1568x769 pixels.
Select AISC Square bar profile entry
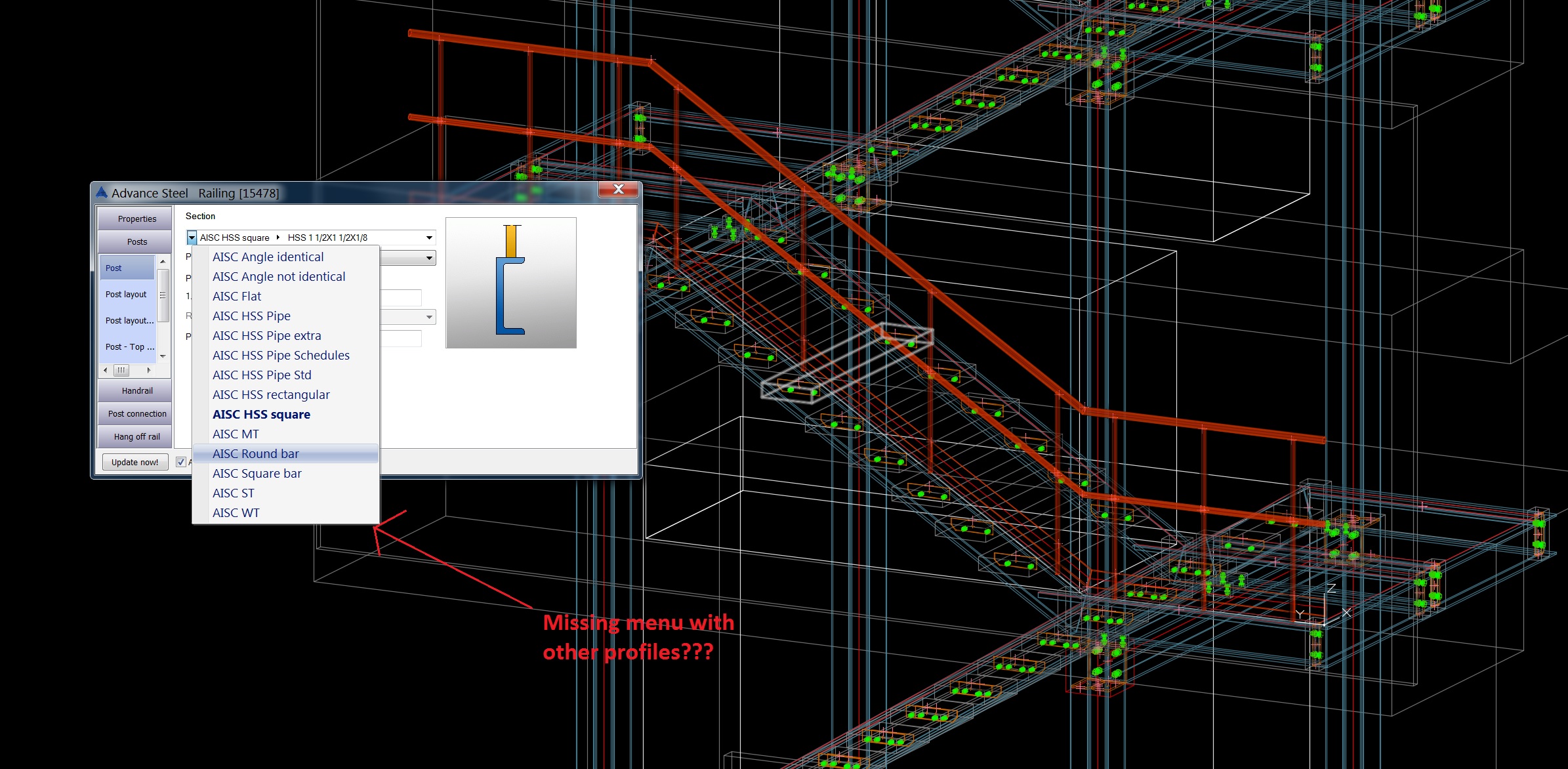[257, 473]
